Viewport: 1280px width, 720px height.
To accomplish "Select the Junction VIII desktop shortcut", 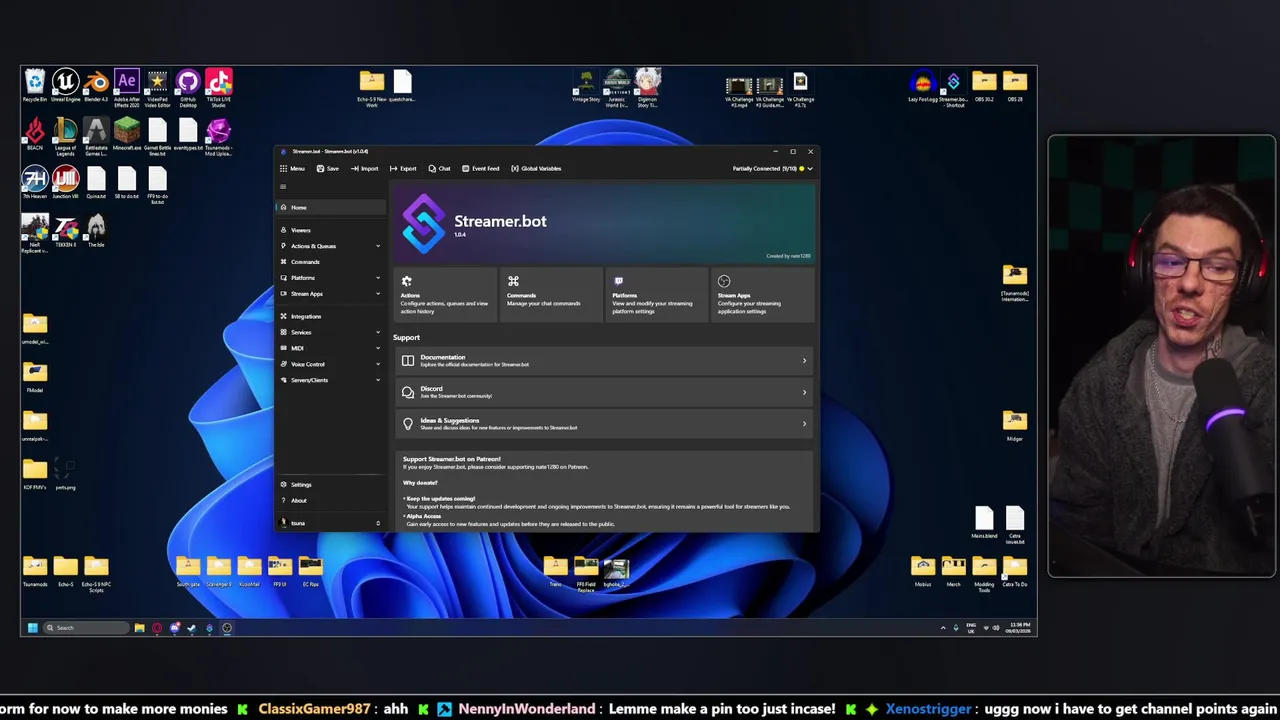I will click(x=65, y=183).
